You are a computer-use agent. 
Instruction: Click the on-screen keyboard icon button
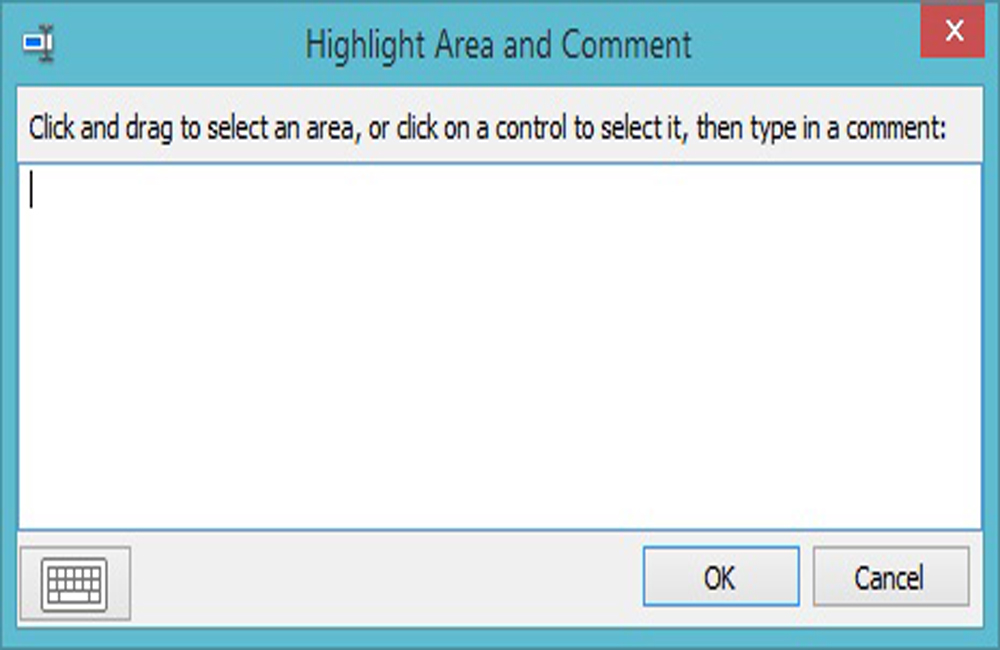click(74, 582)
